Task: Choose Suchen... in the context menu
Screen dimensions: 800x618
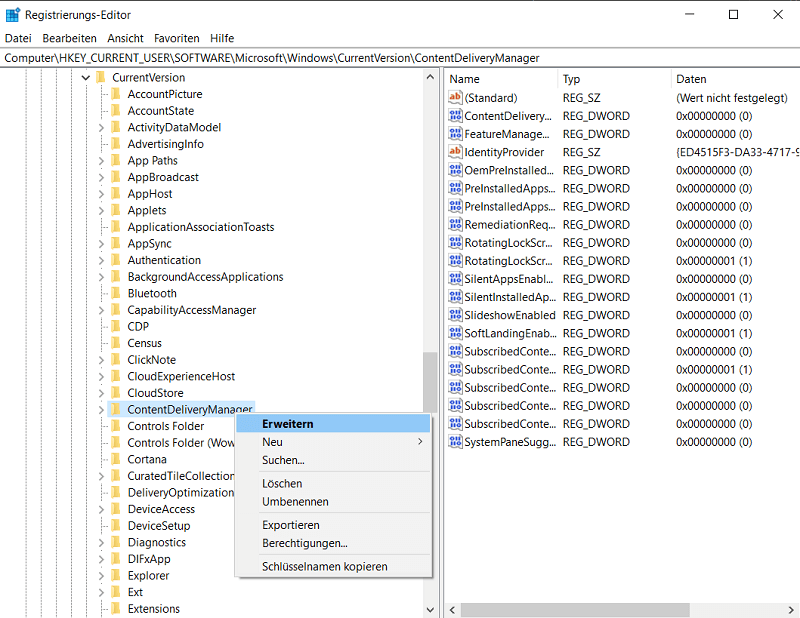Action: point(333,460)
